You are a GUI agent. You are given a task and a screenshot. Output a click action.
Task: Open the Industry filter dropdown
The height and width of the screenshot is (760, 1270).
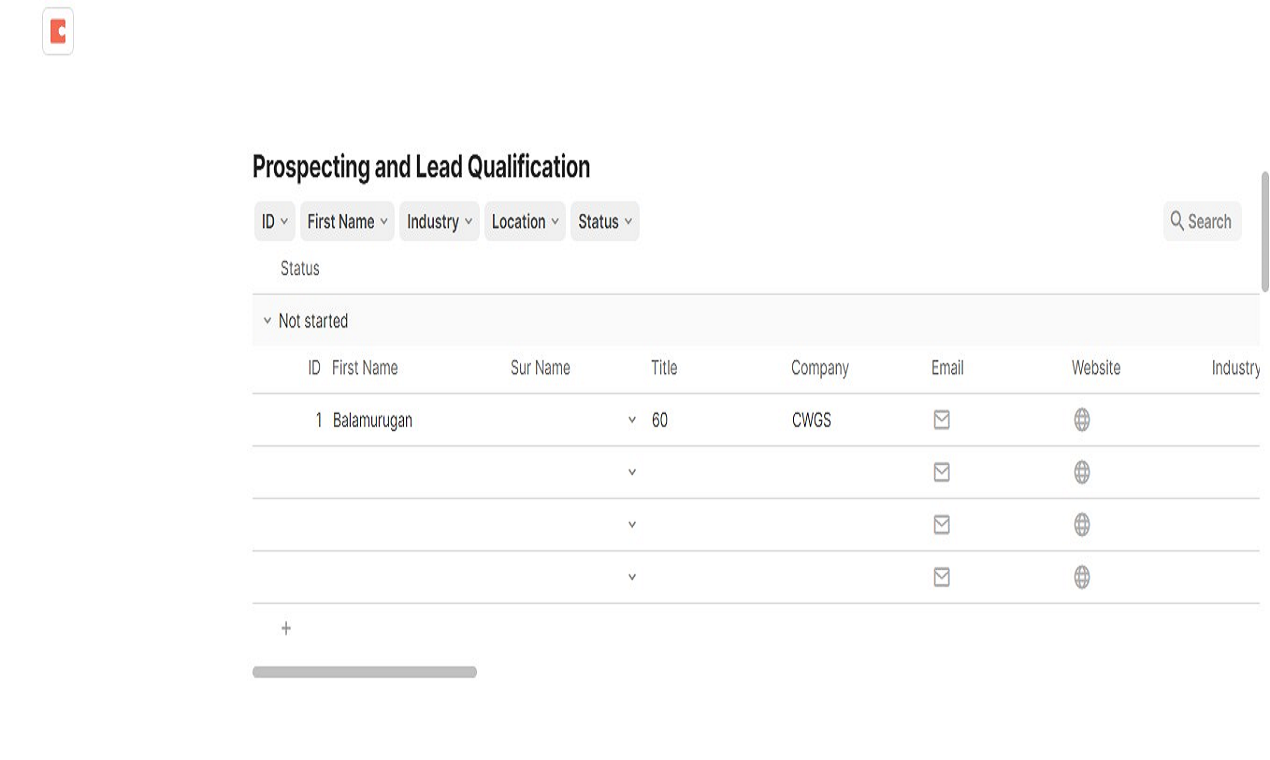[x=439, y=221]
